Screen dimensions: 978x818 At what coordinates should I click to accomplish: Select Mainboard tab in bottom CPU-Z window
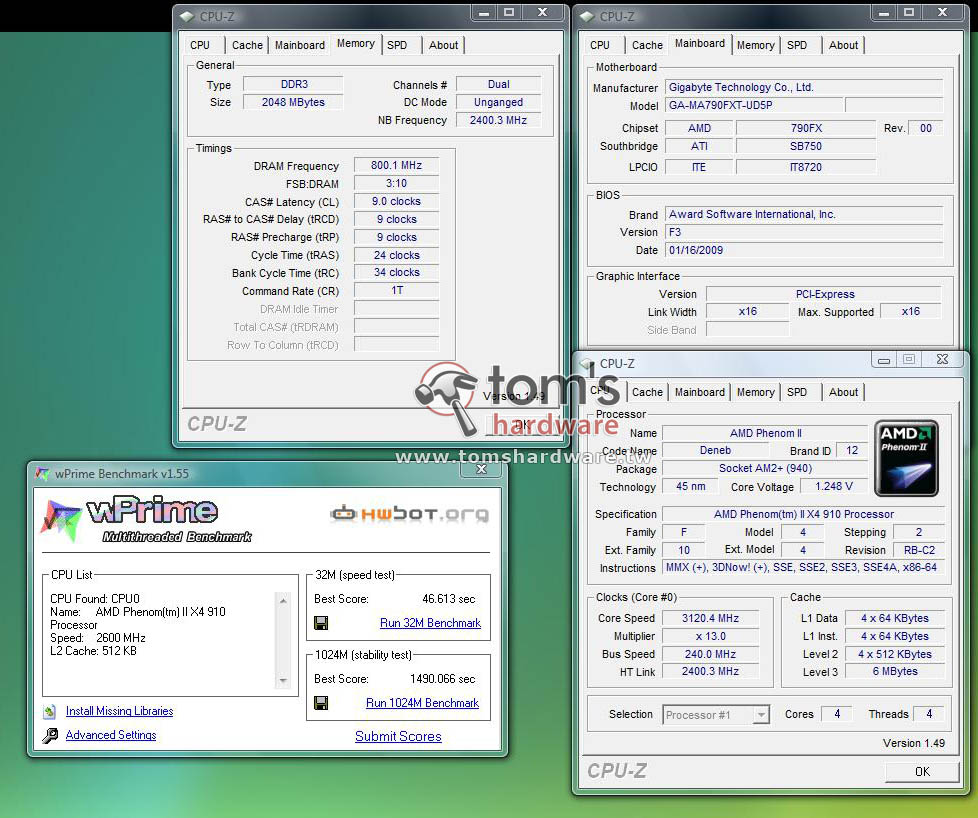coord(700,392)
